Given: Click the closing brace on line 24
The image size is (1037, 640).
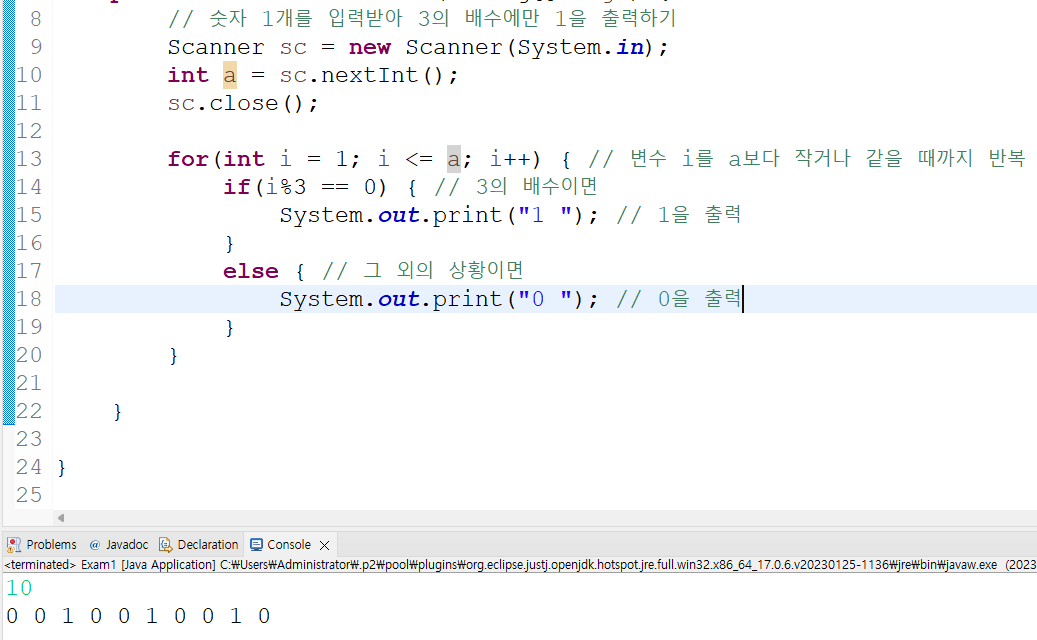Looking at the screenshot, I should tap(62, 468).
